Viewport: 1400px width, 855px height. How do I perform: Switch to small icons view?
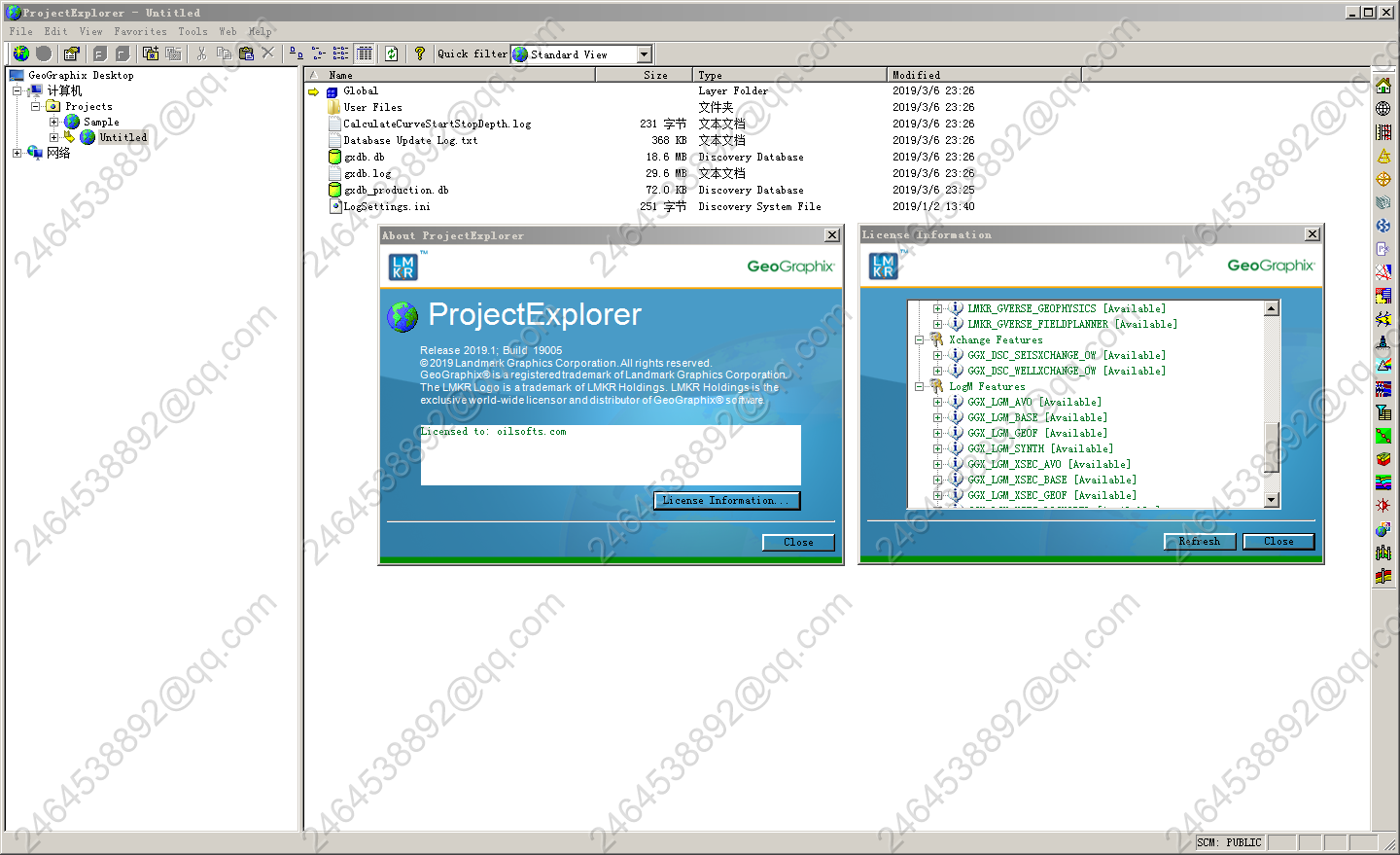(318, 53)
